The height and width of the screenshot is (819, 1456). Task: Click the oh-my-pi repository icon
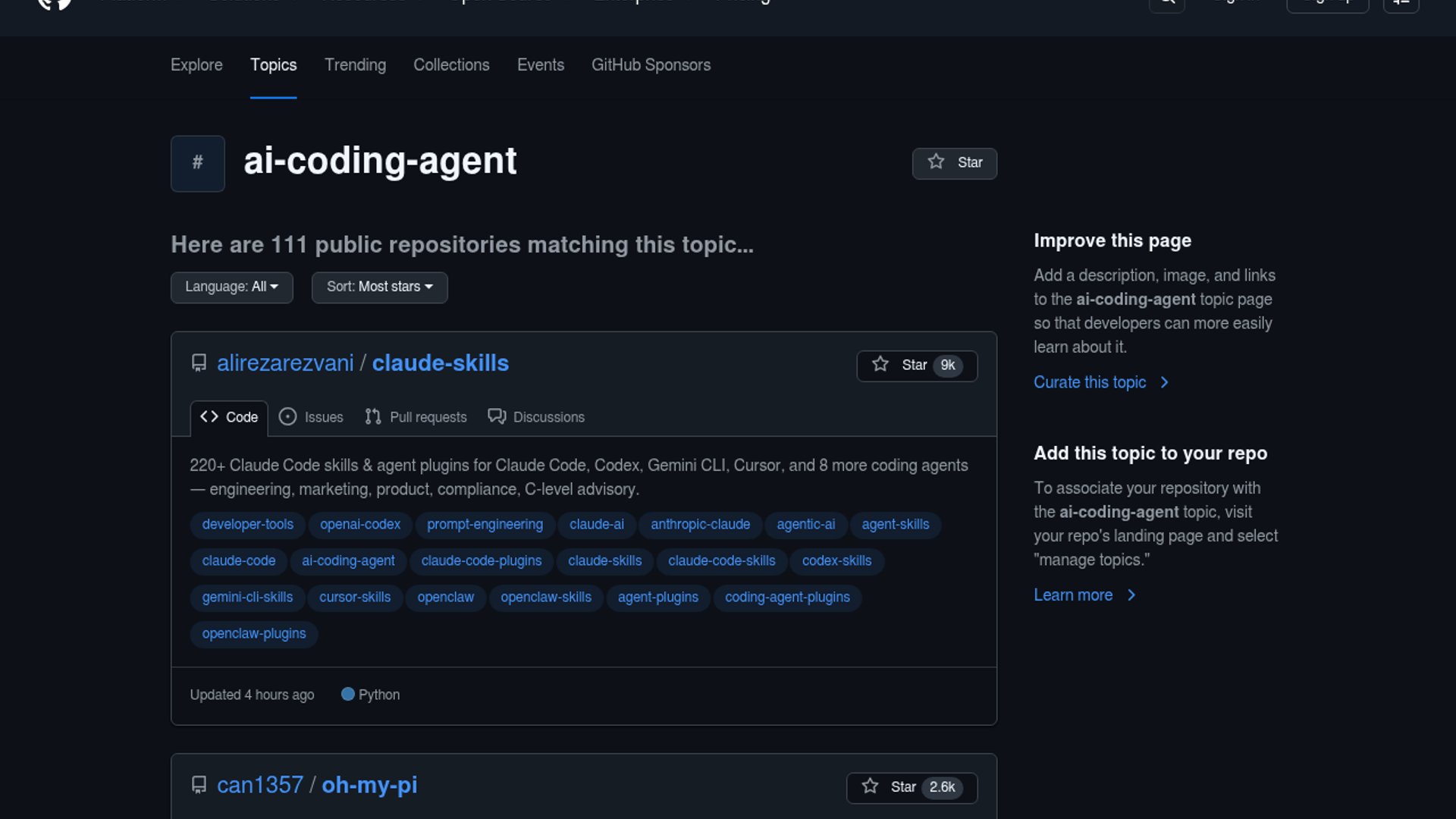pos(199,785)
